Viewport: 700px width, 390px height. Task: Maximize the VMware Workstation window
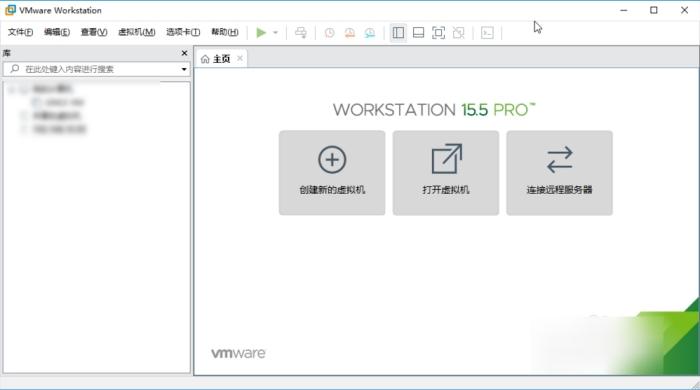[654, 10]
